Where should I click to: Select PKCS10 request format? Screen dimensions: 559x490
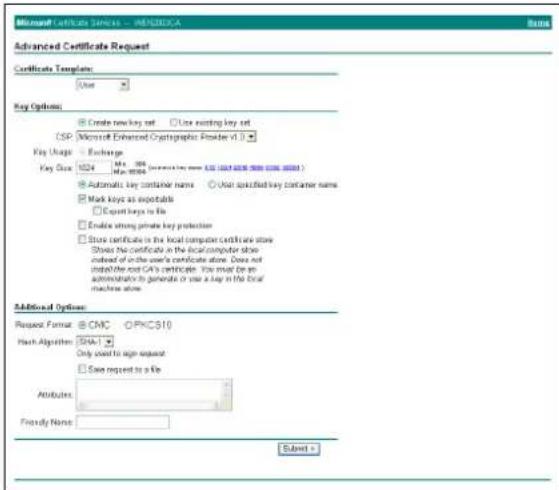128,325
